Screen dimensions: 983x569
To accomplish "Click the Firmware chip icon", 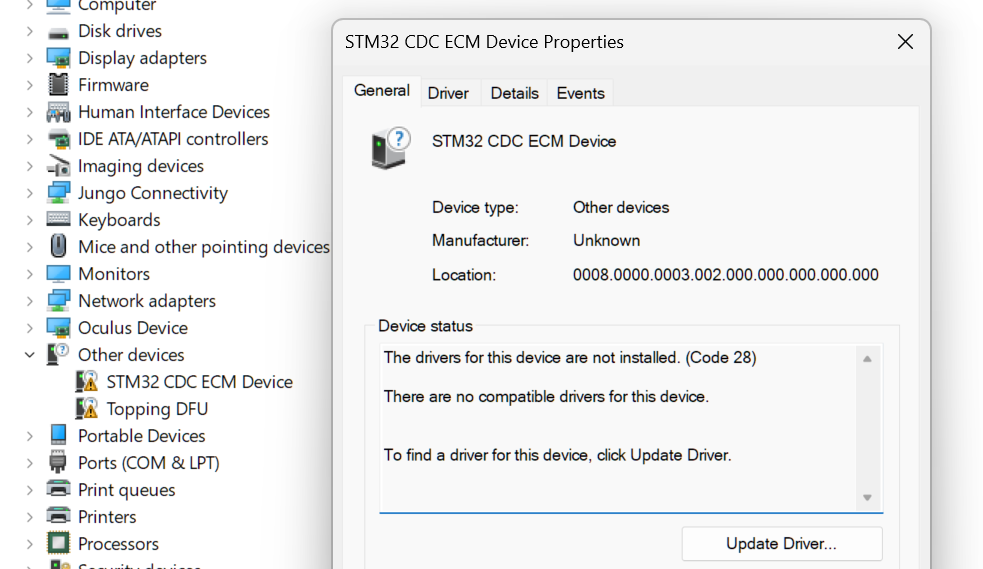I will 59,85.
